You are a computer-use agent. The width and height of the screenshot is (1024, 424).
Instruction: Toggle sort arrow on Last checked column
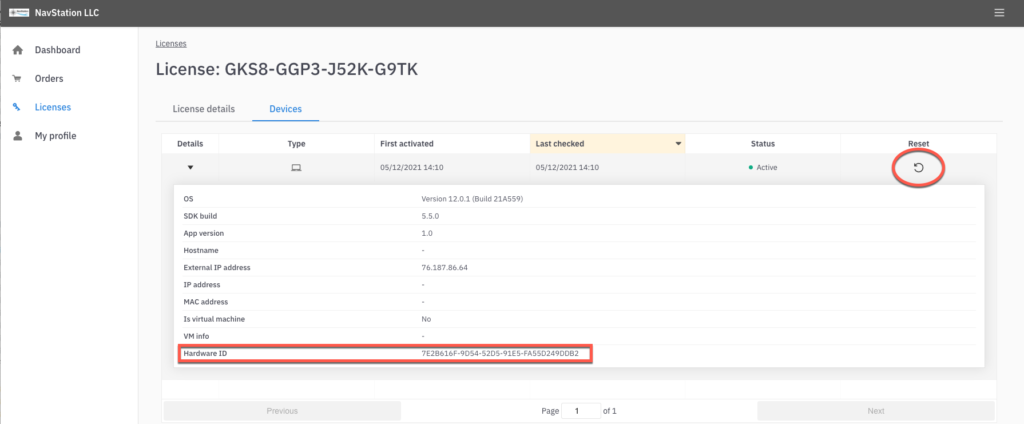coord(678,144)
